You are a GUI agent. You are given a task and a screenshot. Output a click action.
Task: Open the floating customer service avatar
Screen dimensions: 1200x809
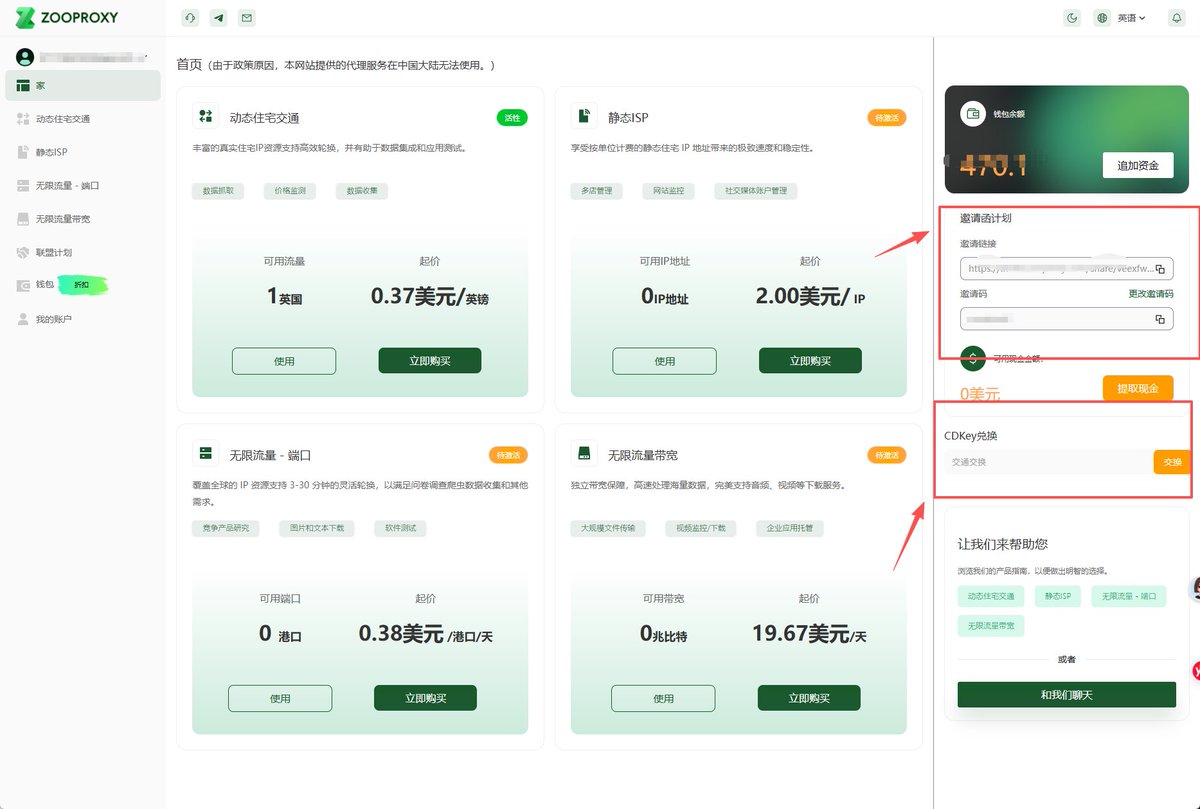click(x=1194, y=589)
